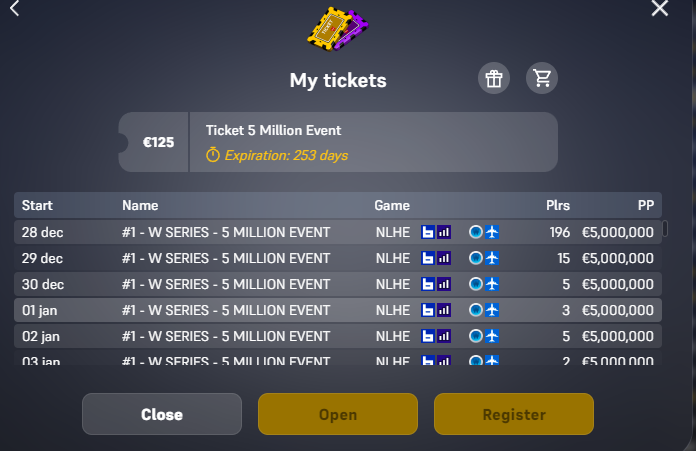Open the shopping cart icon
This screenshot has height=451, width=696.
tap(542, 79)
